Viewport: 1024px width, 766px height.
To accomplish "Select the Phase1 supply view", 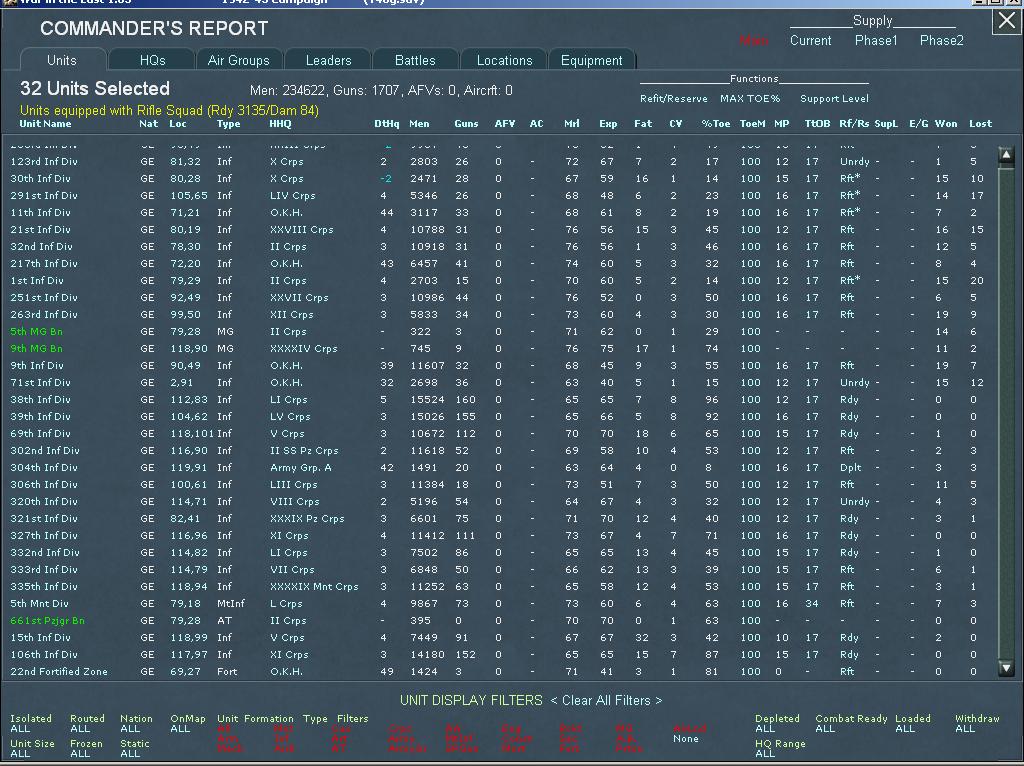I will click(876, 40).
